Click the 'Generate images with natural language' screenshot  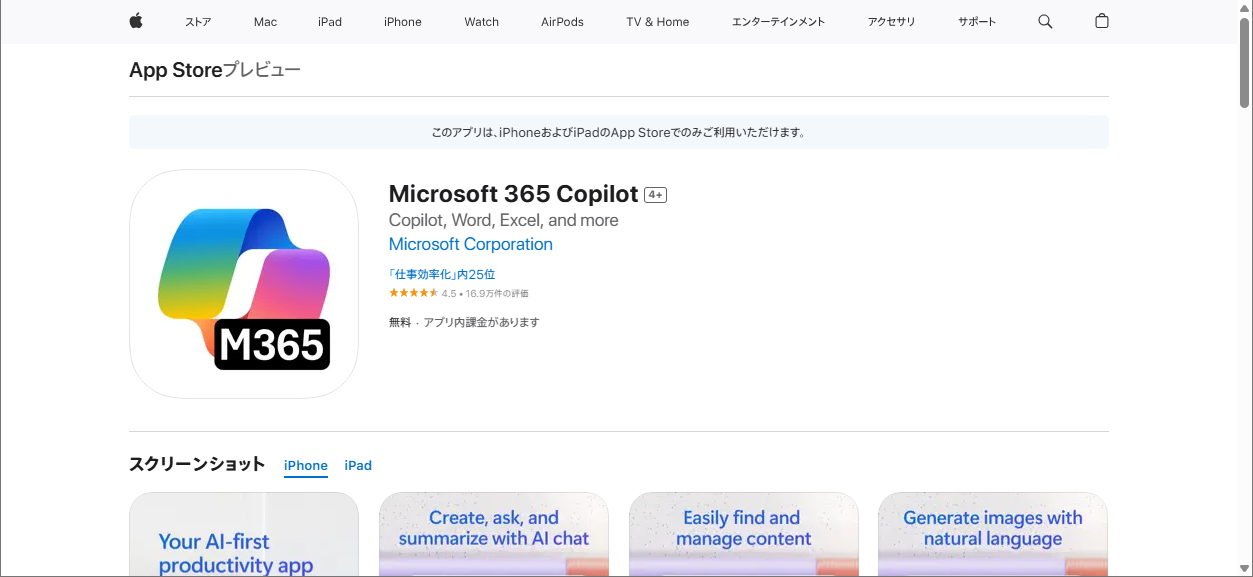993,534
